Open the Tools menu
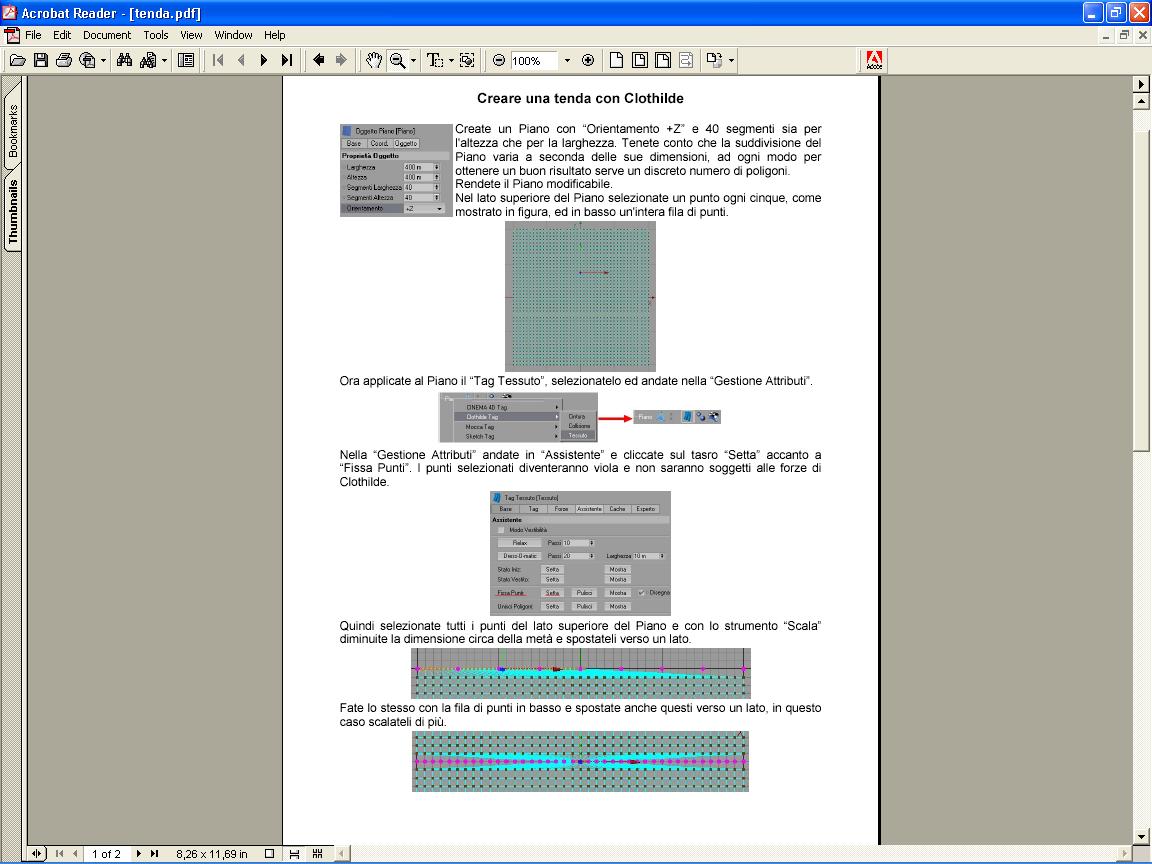The height and width of the screenshot is (864, 1152). click(x=156, y=35)
